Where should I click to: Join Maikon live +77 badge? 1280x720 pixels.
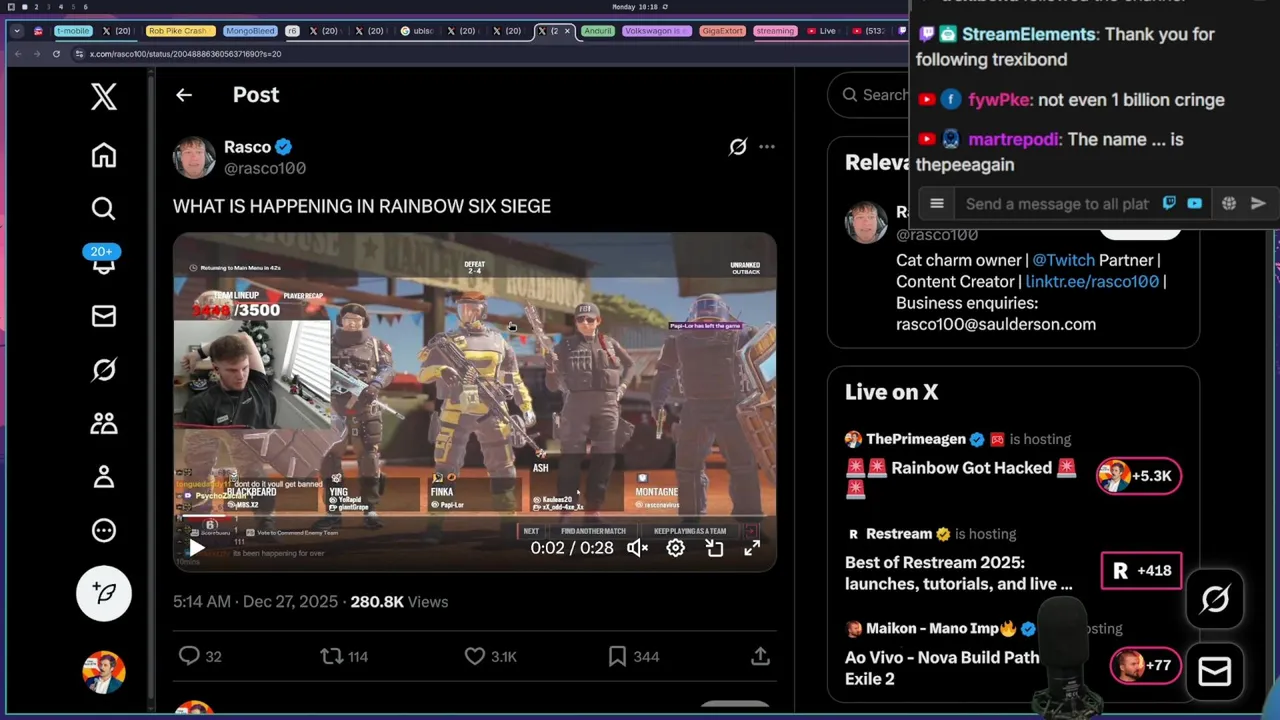1145,666
